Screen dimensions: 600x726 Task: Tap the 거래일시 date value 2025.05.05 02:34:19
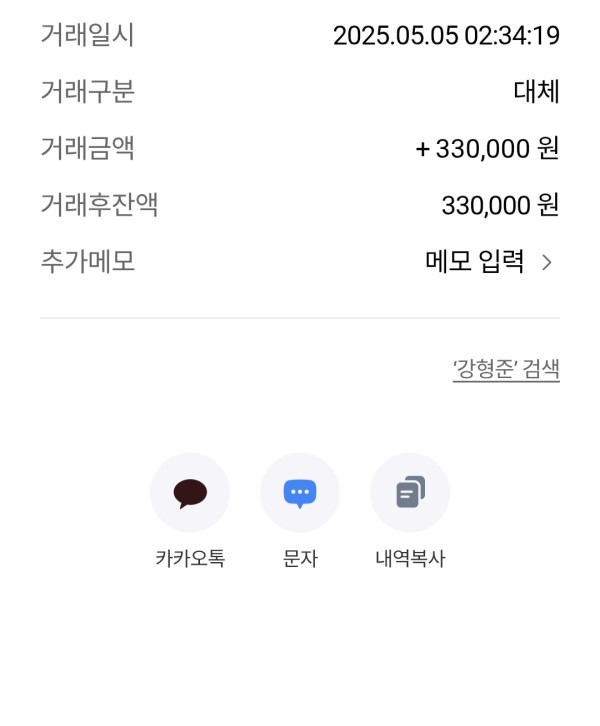[446, 36]
